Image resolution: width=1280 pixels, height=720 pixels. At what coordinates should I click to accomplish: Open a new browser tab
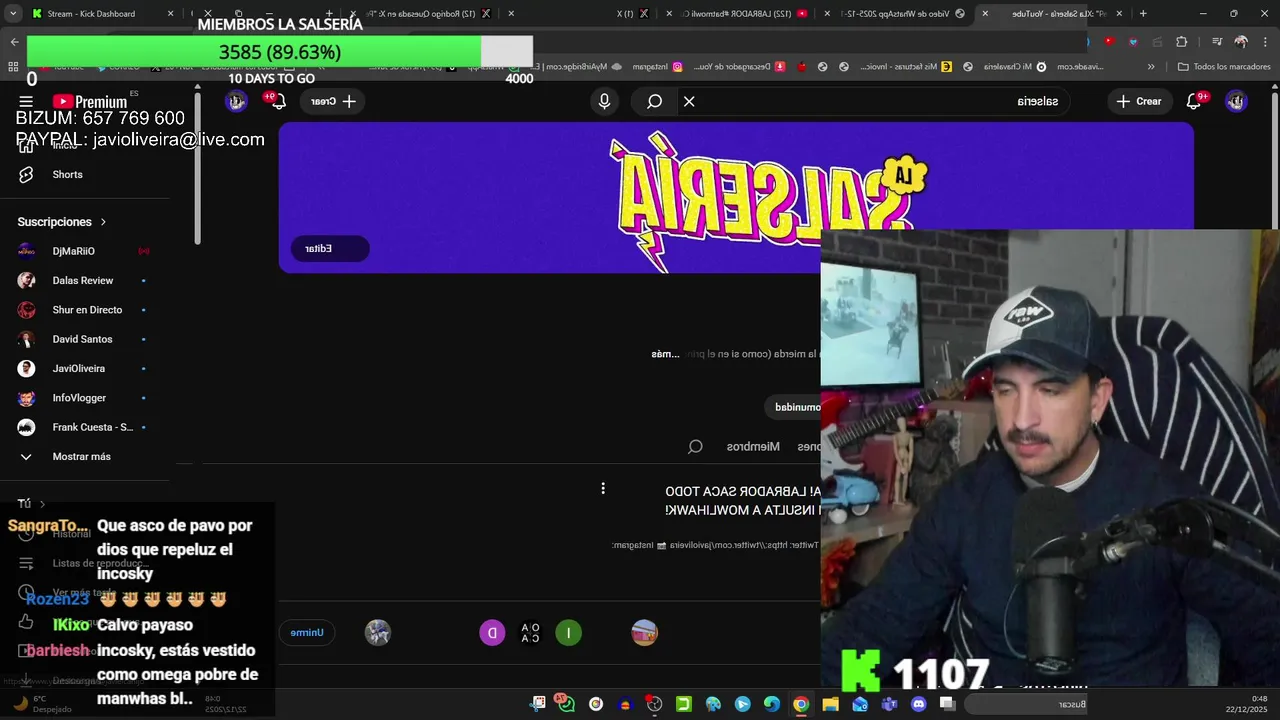pyautogui.click(x=1143, y=14)
